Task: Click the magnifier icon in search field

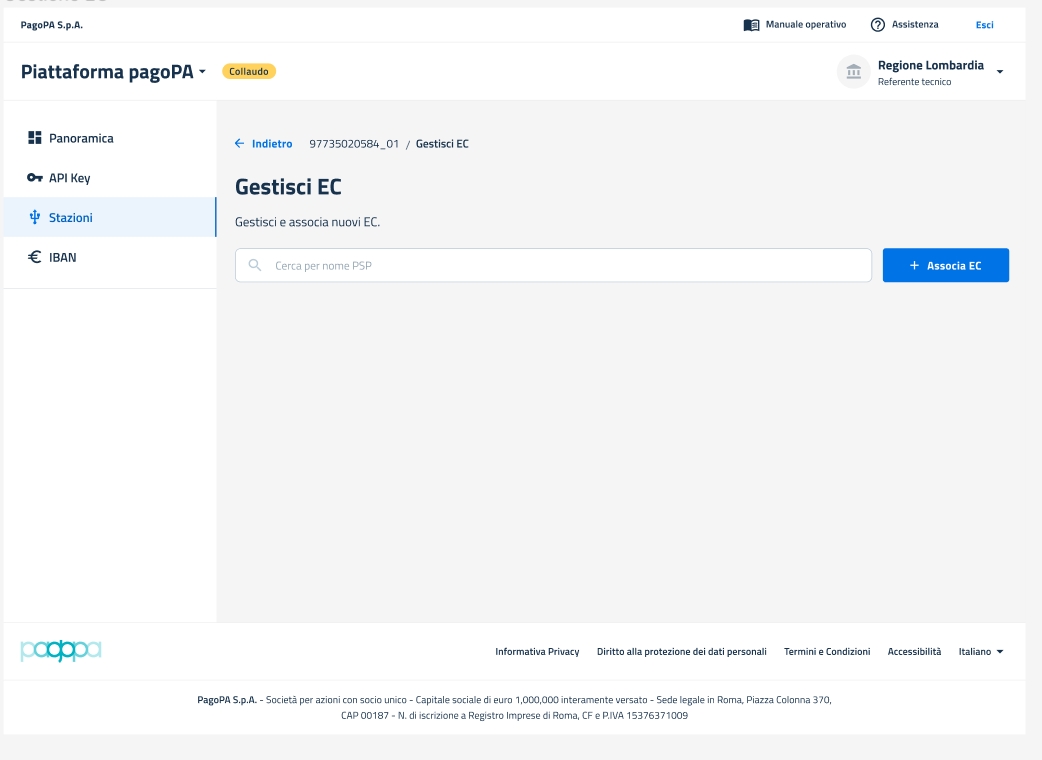Action: (x=254, y=266)
